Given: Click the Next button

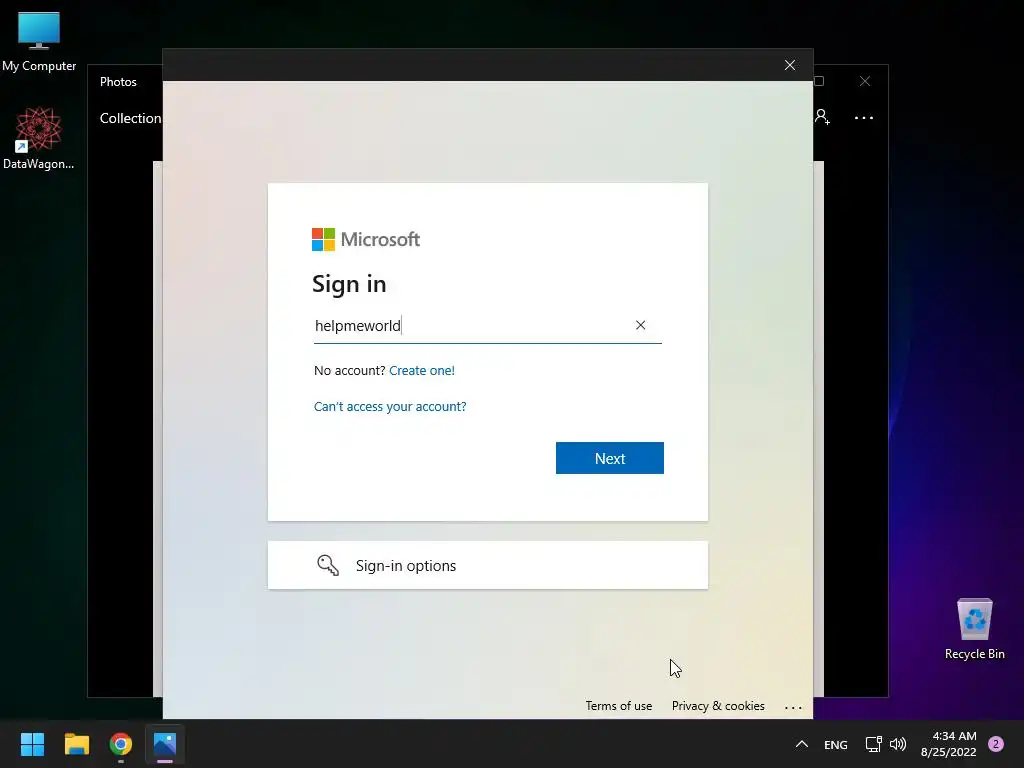Looking at the screenshot, I should point(609,458).
